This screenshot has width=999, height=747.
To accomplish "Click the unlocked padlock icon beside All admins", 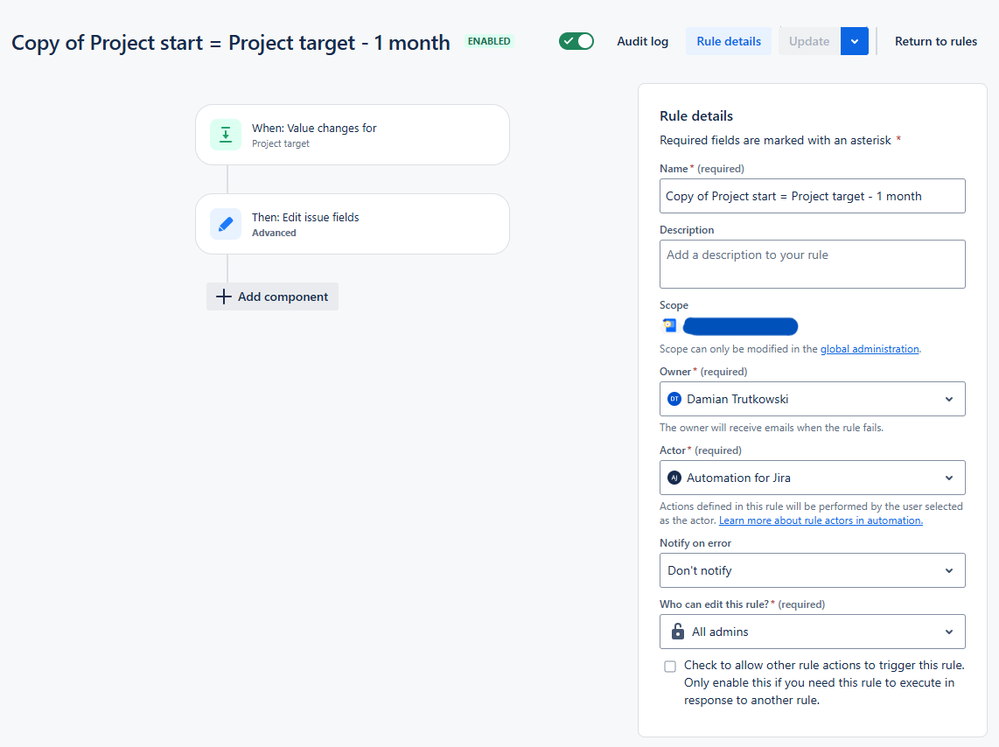I will (678, 632).
